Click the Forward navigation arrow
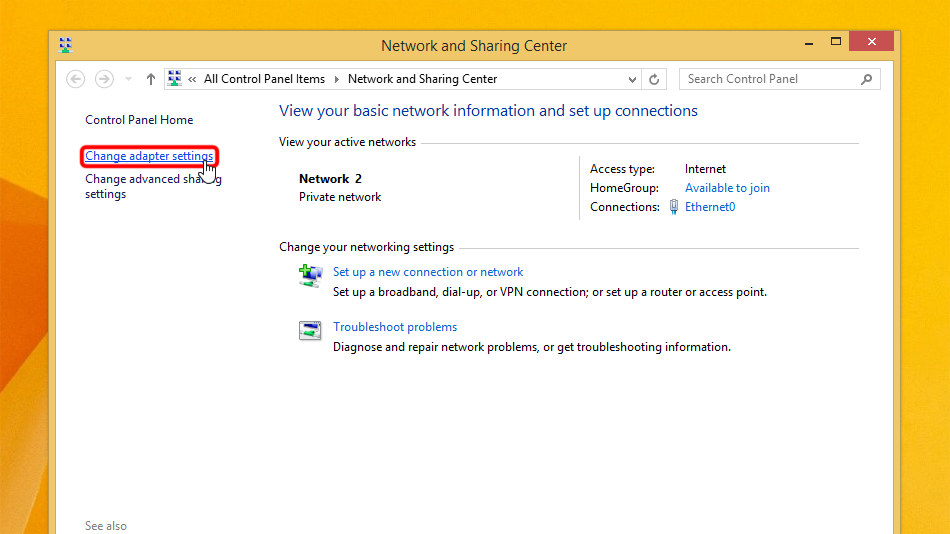The width and height of the screenshot is (950, 534). (x=103, y=79)
